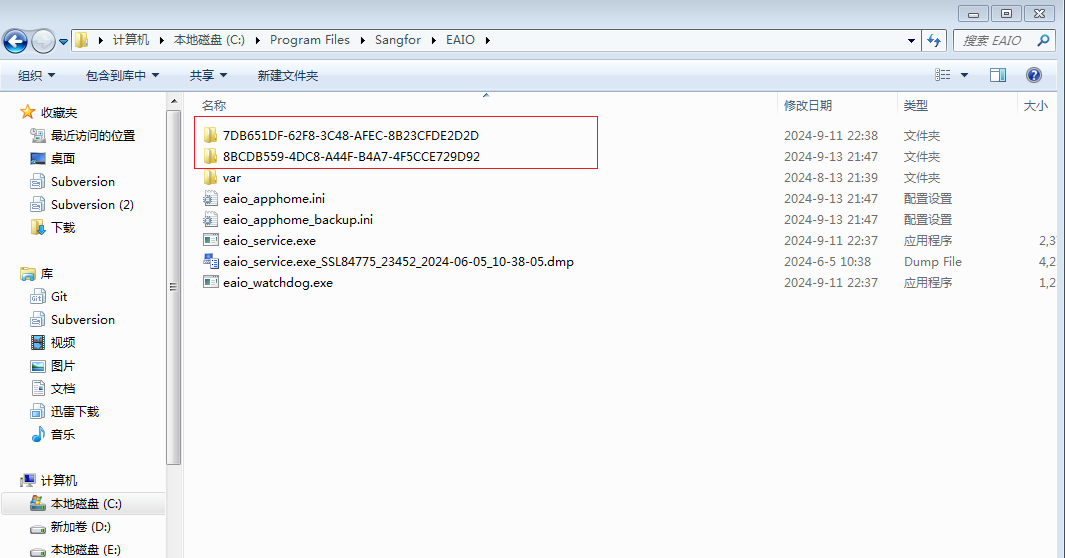The height and width of the screenshot is (558, 1065).
Task: Select 本地磁盘 (C:) in navigation pane
Action: (86, 504)
